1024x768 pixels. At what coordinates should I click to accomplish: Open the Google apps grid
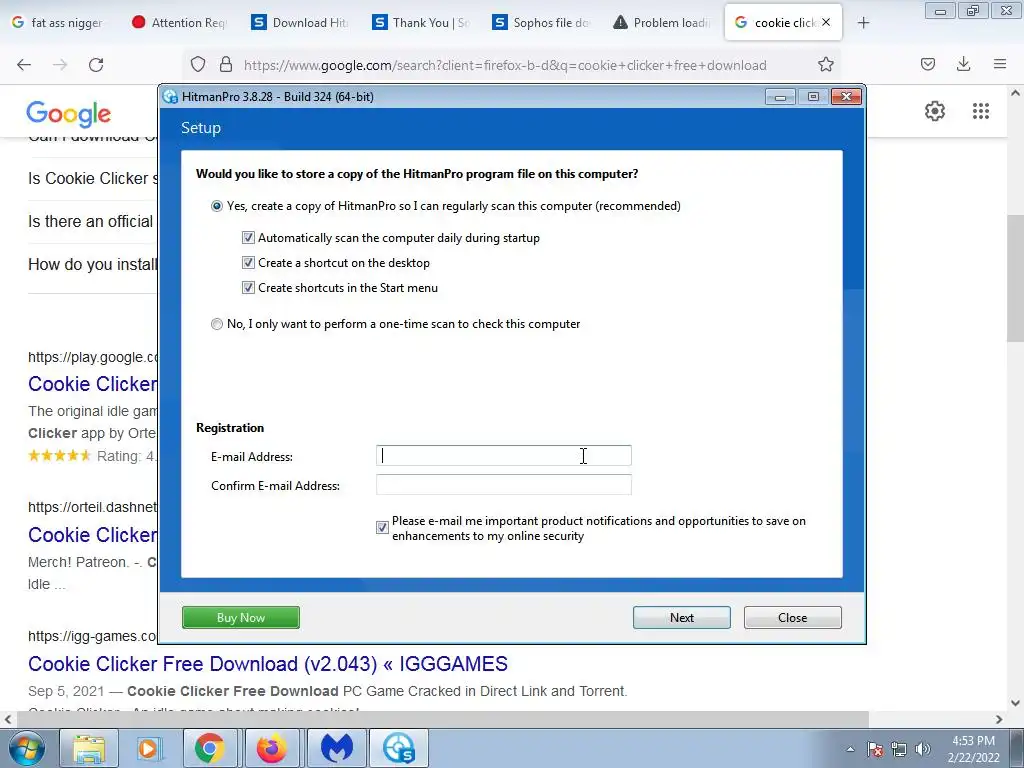[x=980, y=111]
